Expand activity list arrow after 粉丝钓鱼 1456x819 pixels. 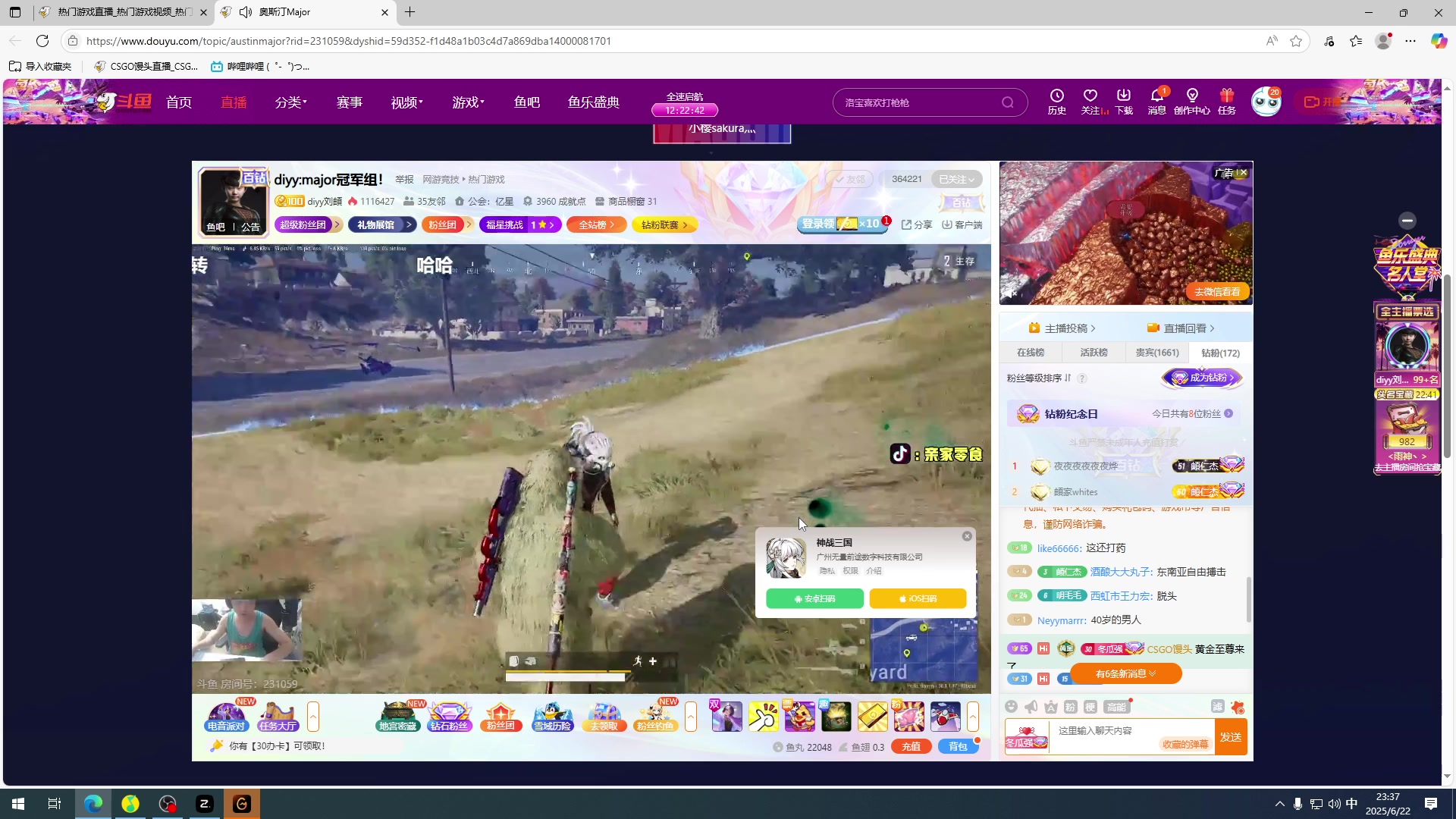[x=690, y=717]
